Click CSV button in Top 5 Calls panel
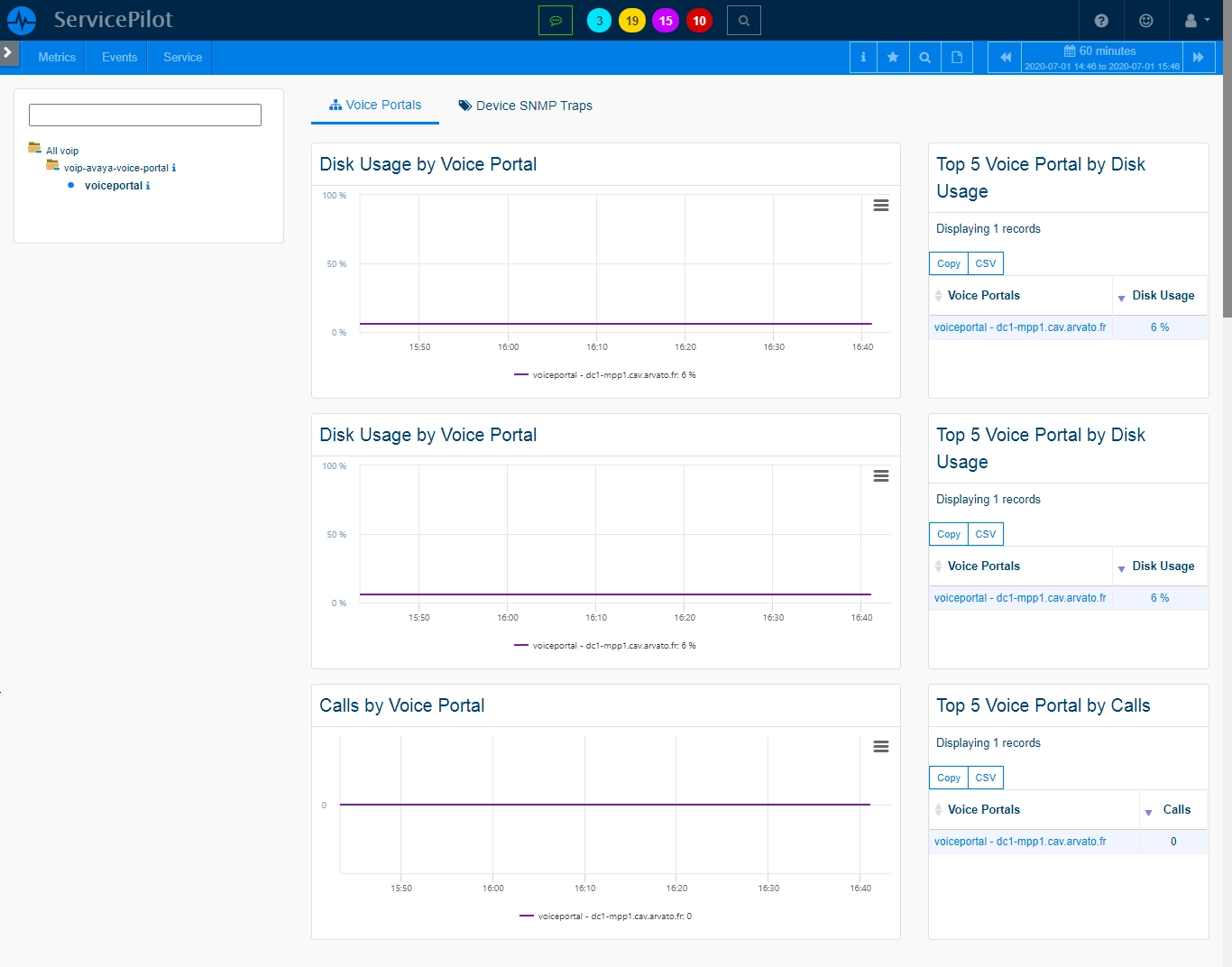1232x967 pixels. point(986,778)
